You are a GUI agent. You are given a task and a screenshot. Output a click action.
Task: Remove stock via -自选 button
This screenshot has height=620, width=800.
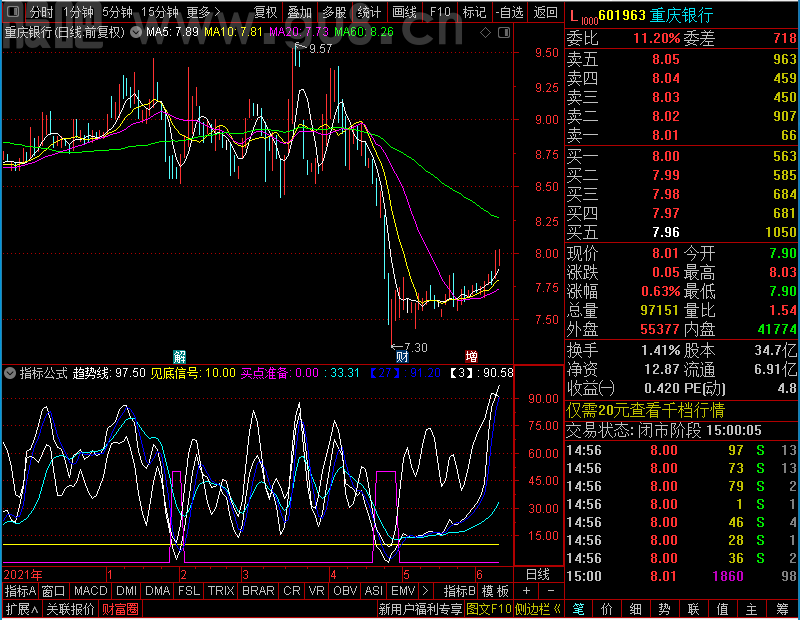click(509, 12)
